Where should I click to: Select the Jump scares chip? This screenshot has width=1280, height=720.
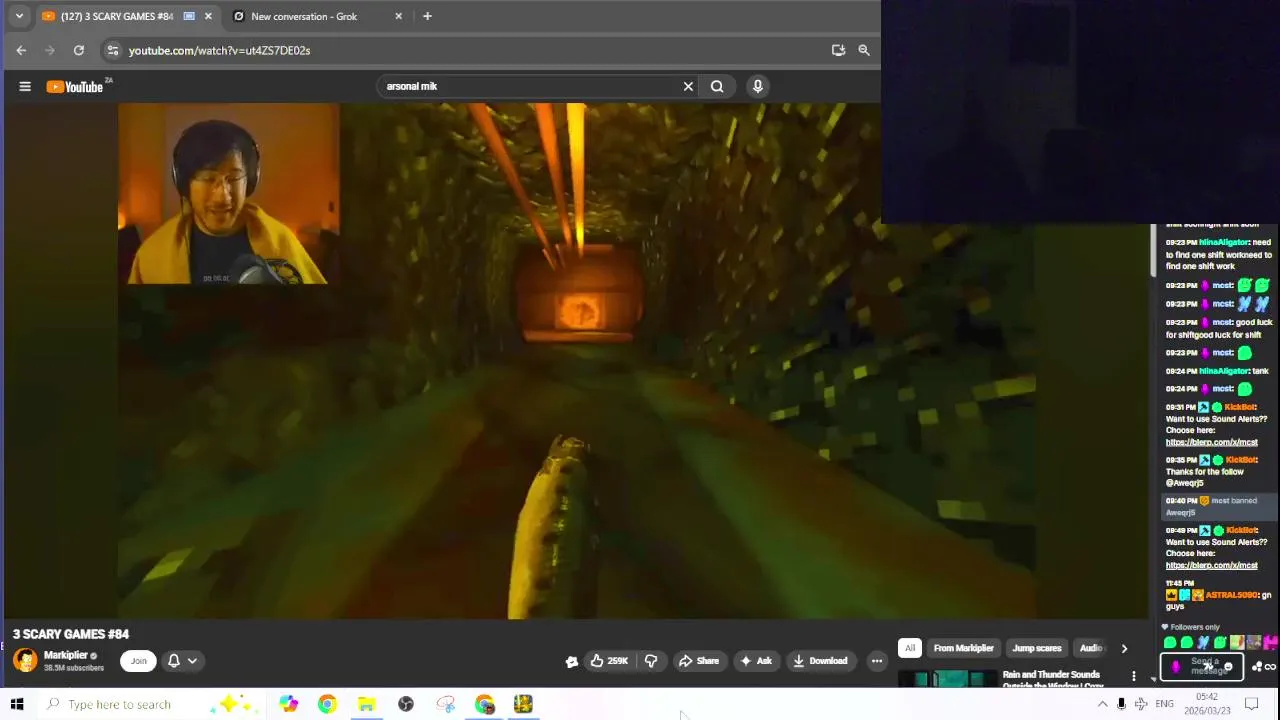tap(1037, 648)
